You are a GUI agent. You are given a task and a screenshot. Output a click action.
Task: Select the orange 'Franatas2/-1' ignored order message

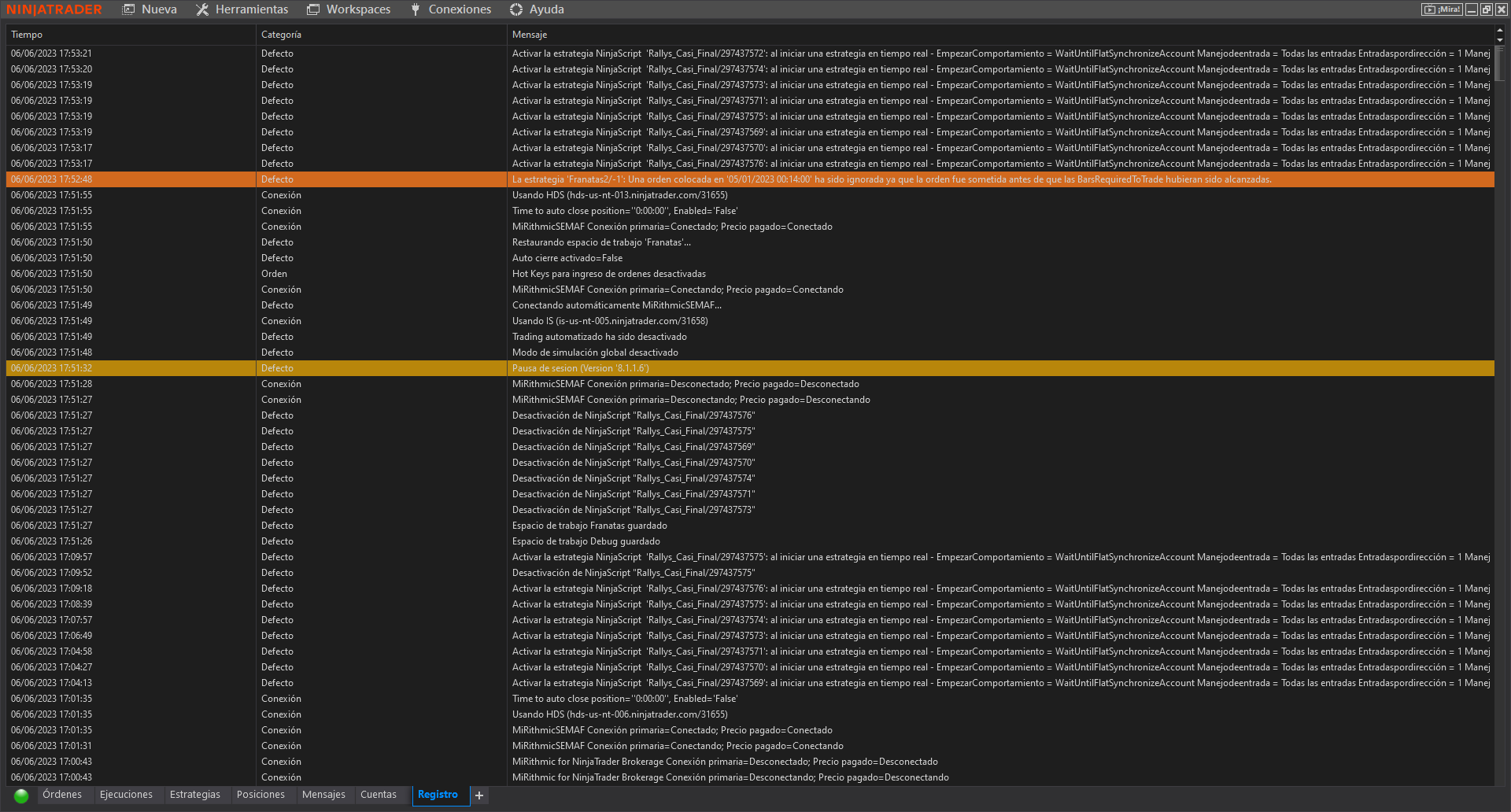point(892,179)
